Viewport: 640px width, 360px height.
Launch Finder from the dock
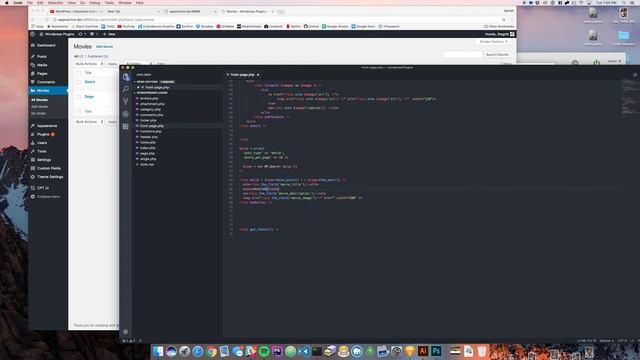pyautogui.click(x=158, y=351)
